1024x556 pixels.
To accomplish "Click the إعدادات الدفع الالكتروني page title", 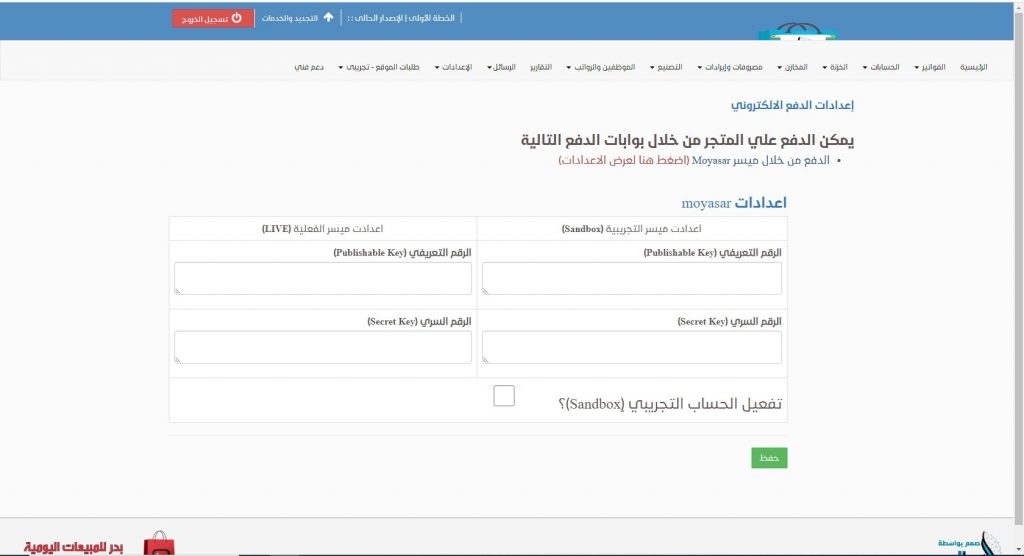I will coord(792,105).
